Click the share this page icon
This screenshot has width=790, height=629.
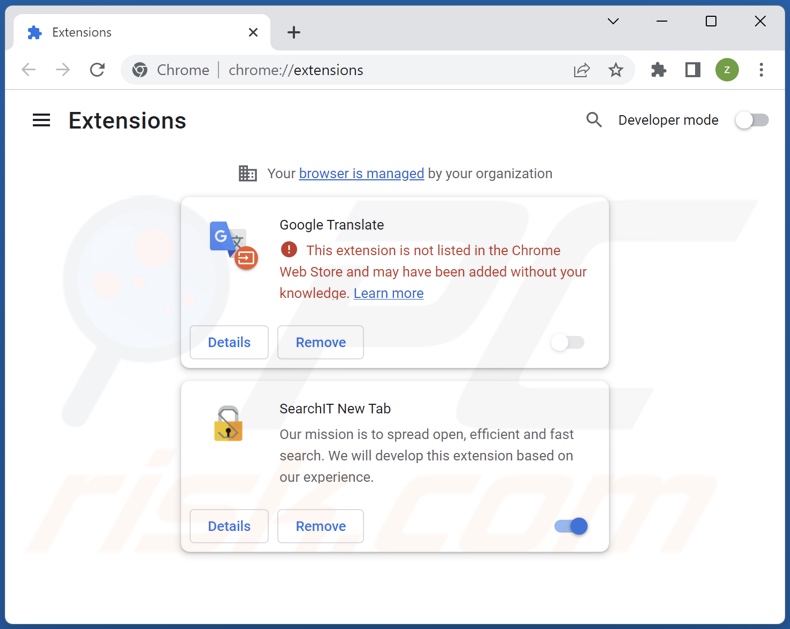point(582,70)
